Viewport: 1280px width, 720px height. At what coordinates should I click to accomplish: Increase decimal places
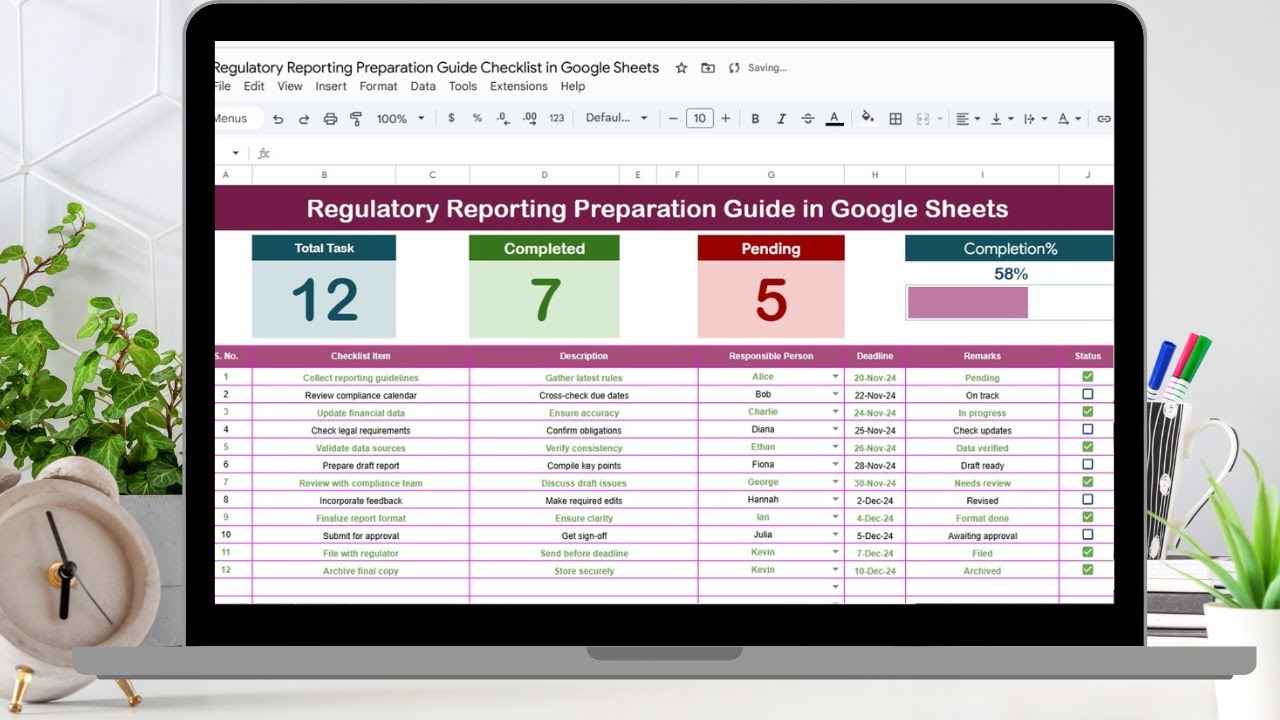529,118
